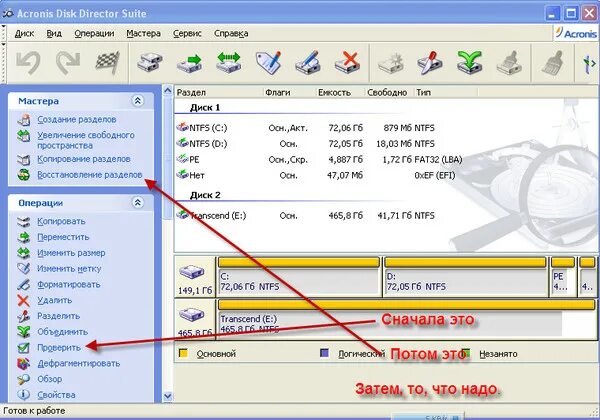
Task: Click the yellow Основной legend swatch
Action: click(x=183, y=353)
